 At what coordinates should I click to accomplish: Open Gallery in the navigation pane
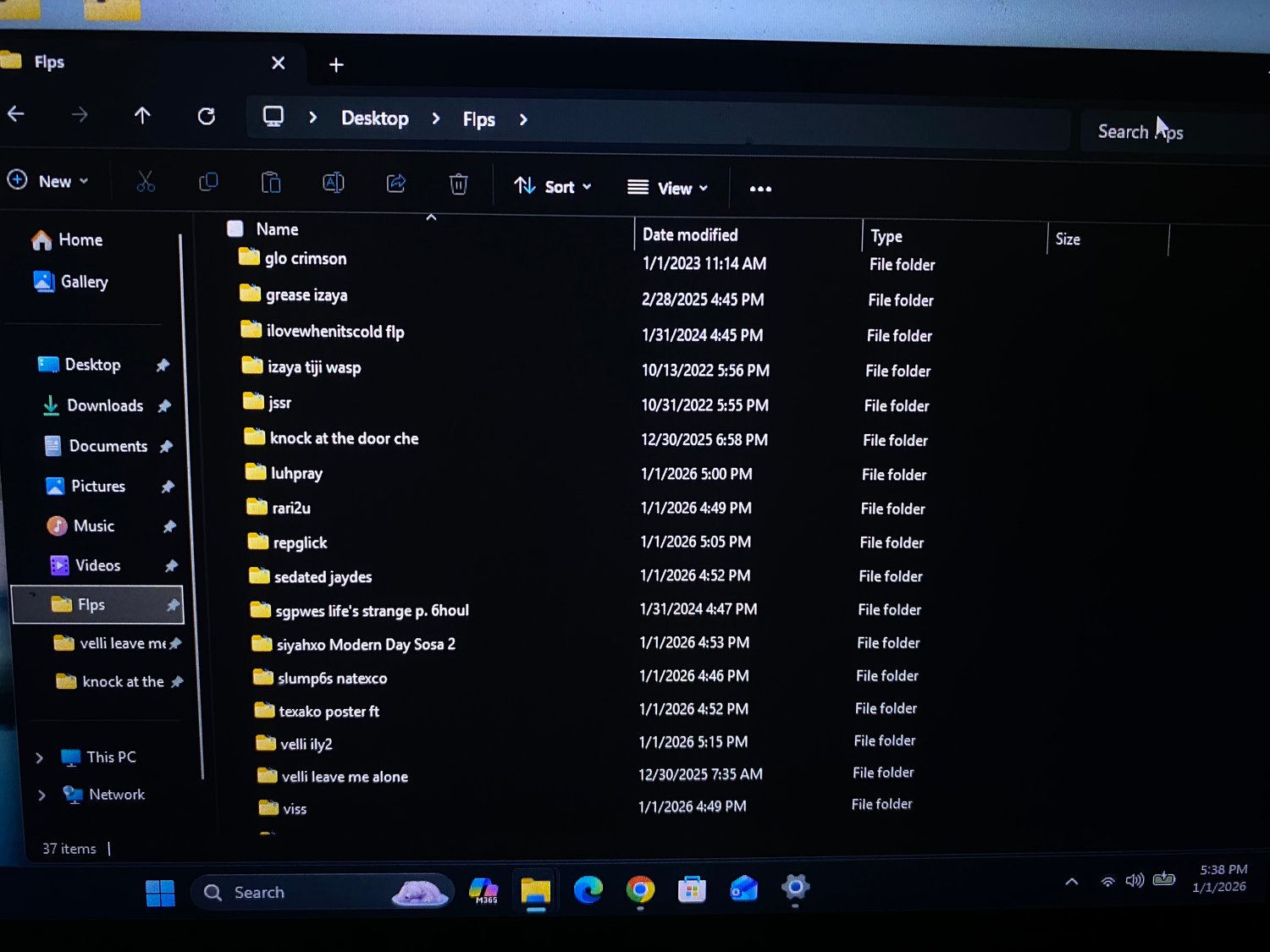70,281
